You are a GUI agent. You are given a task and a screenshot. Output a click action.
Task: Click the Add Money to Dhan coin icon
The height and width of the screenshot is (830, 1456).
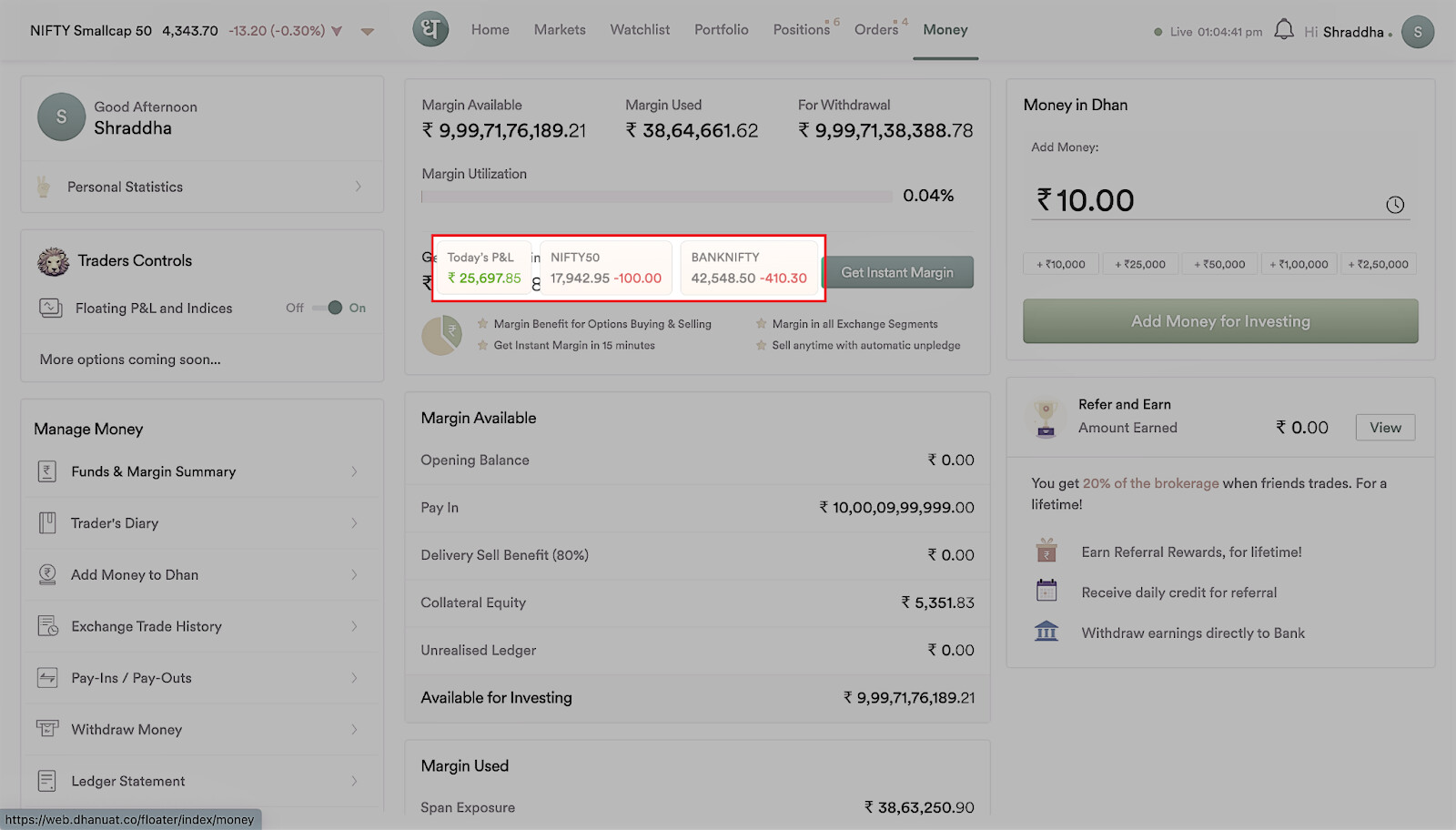pos(47,574)
